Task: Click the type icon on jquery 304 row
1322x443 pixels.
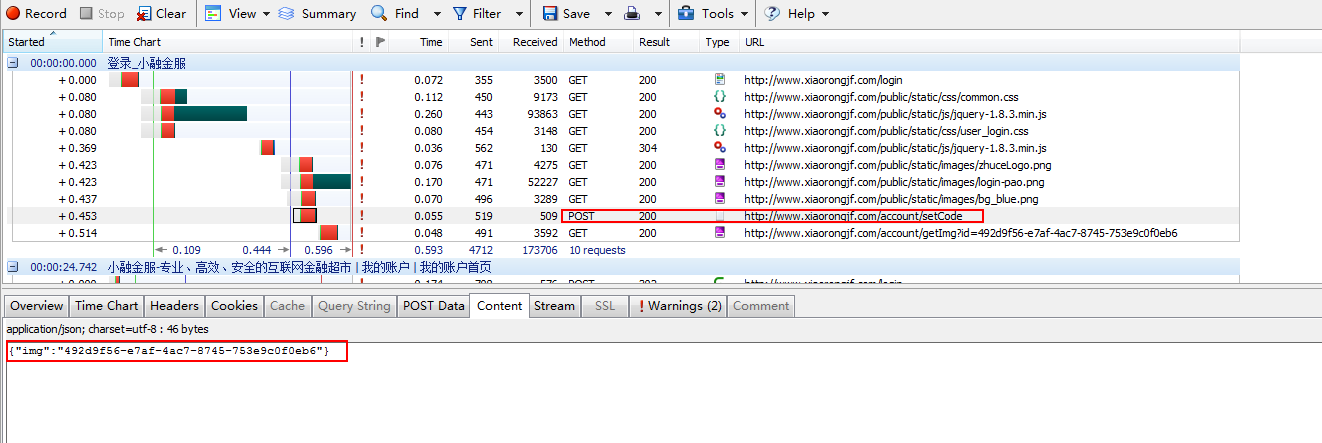Action: [x=719, y=148]
